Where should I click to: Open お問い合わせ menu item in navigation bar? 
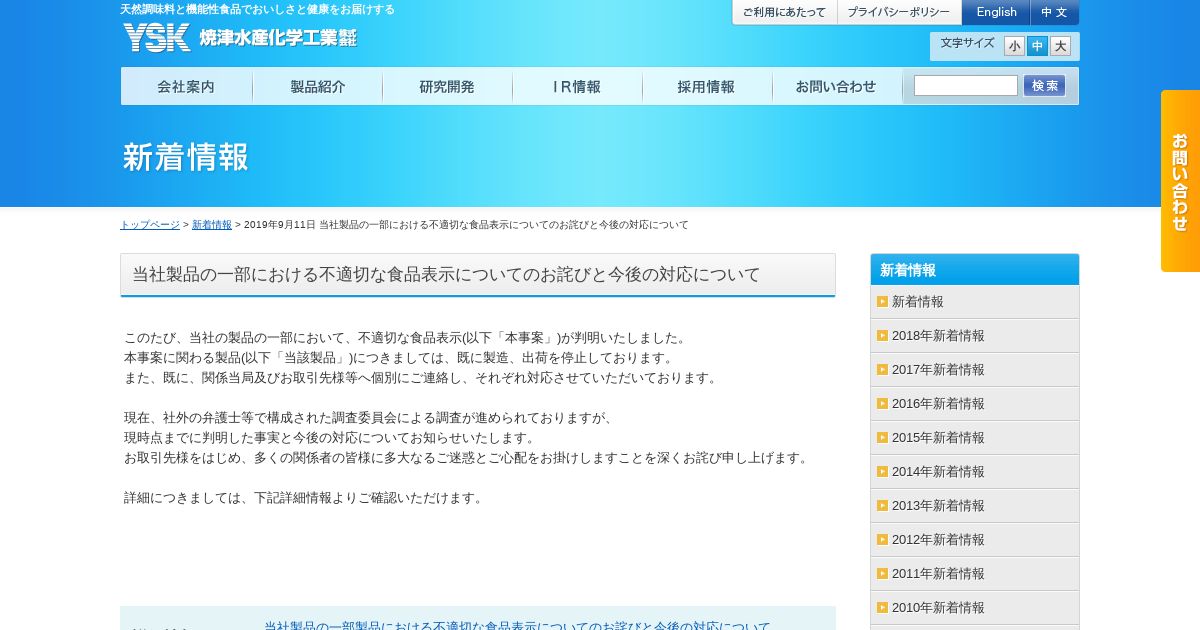click(837, 86)
